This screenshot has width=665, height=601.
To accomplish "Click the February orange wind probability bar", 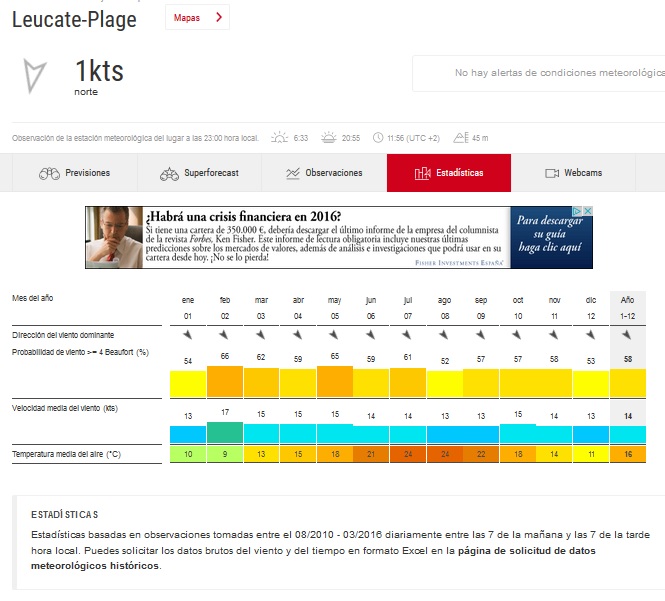I will pos(225,381).
